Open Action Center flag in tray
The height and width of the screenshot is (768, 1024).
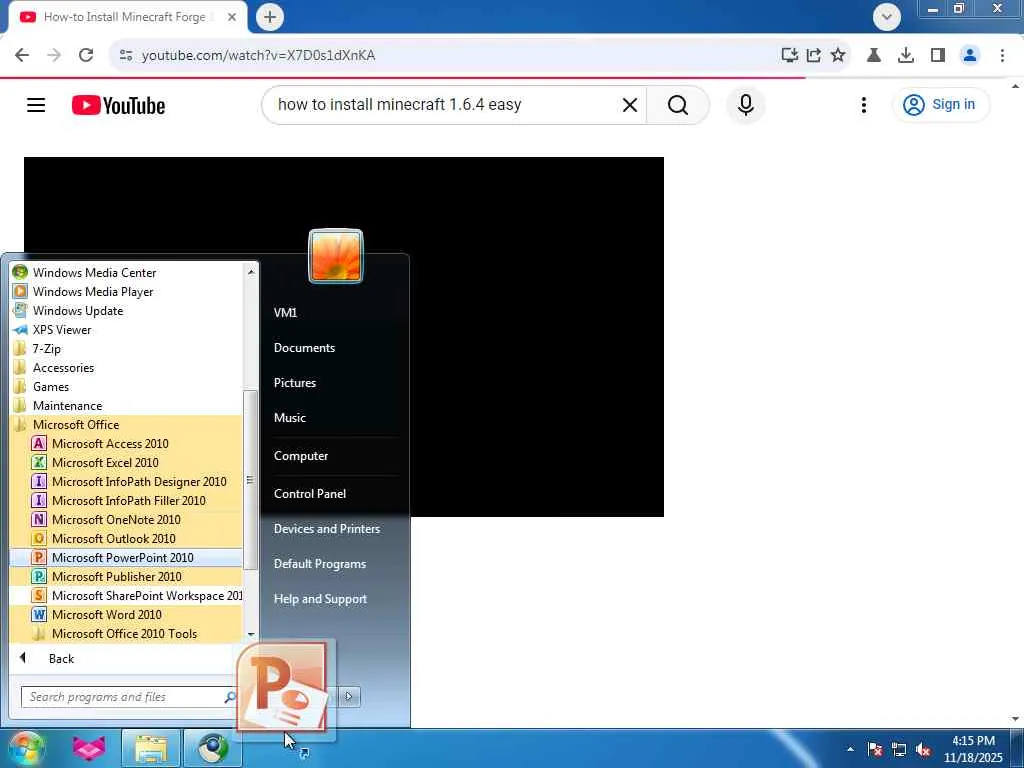[875, 749]
